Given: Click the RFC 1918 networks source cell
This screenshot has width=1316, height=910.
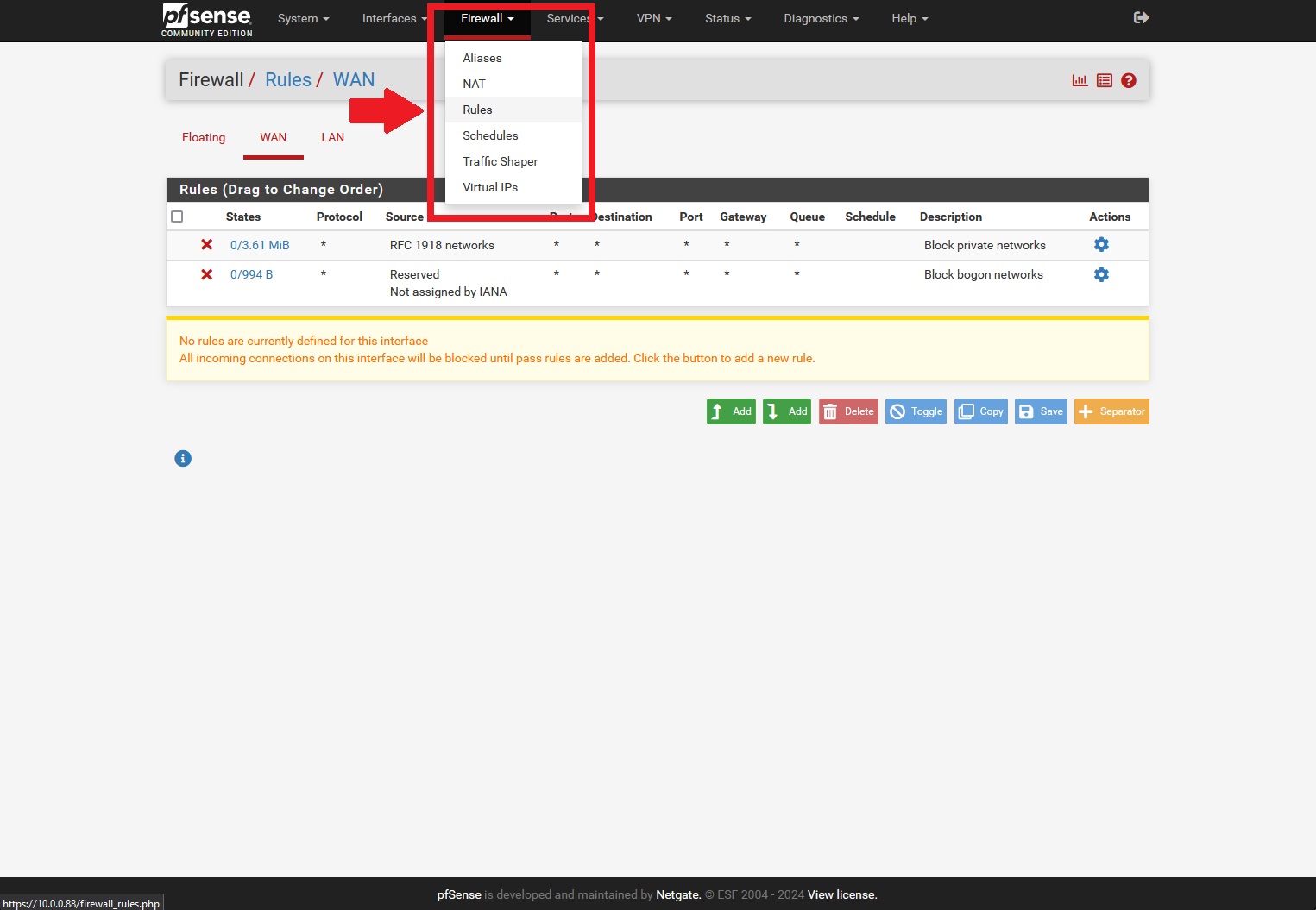Looking at the screenshot, I should tap(442, 245).
